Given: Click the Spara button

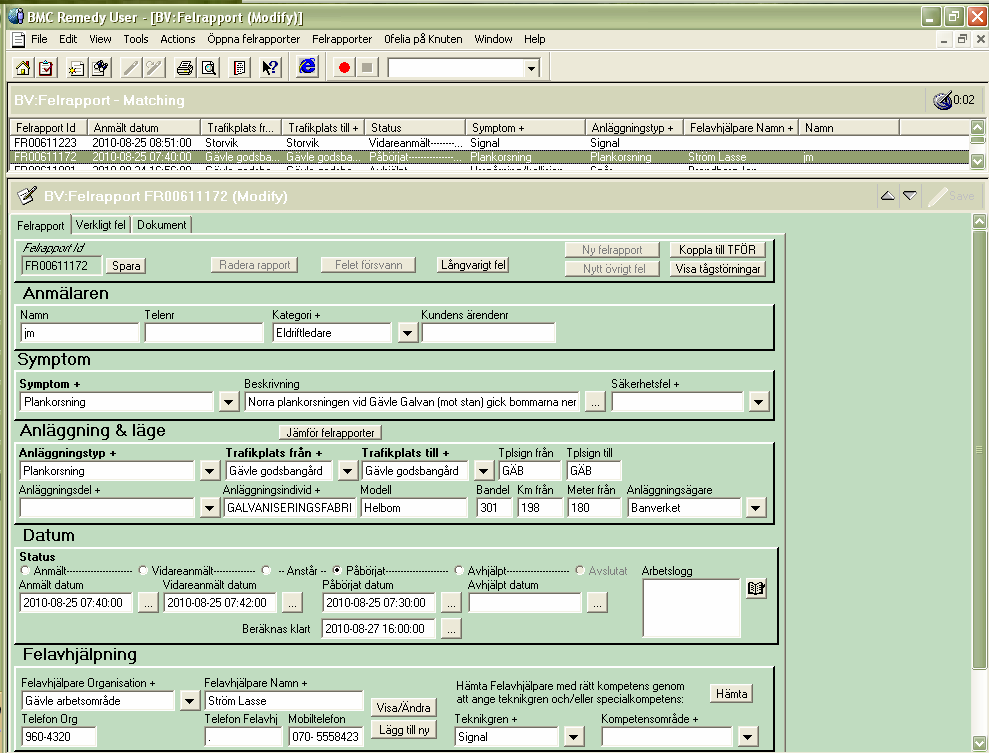Looking at the screenshot, I should [126, 266].
